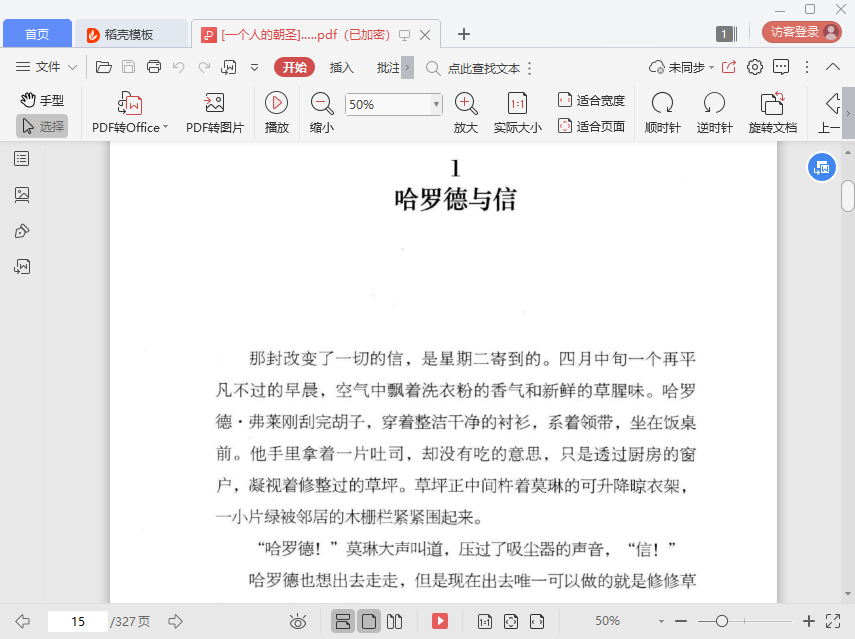Screen dimensions: 855x639
Task: Click the share/export icon
Action: 728,67
